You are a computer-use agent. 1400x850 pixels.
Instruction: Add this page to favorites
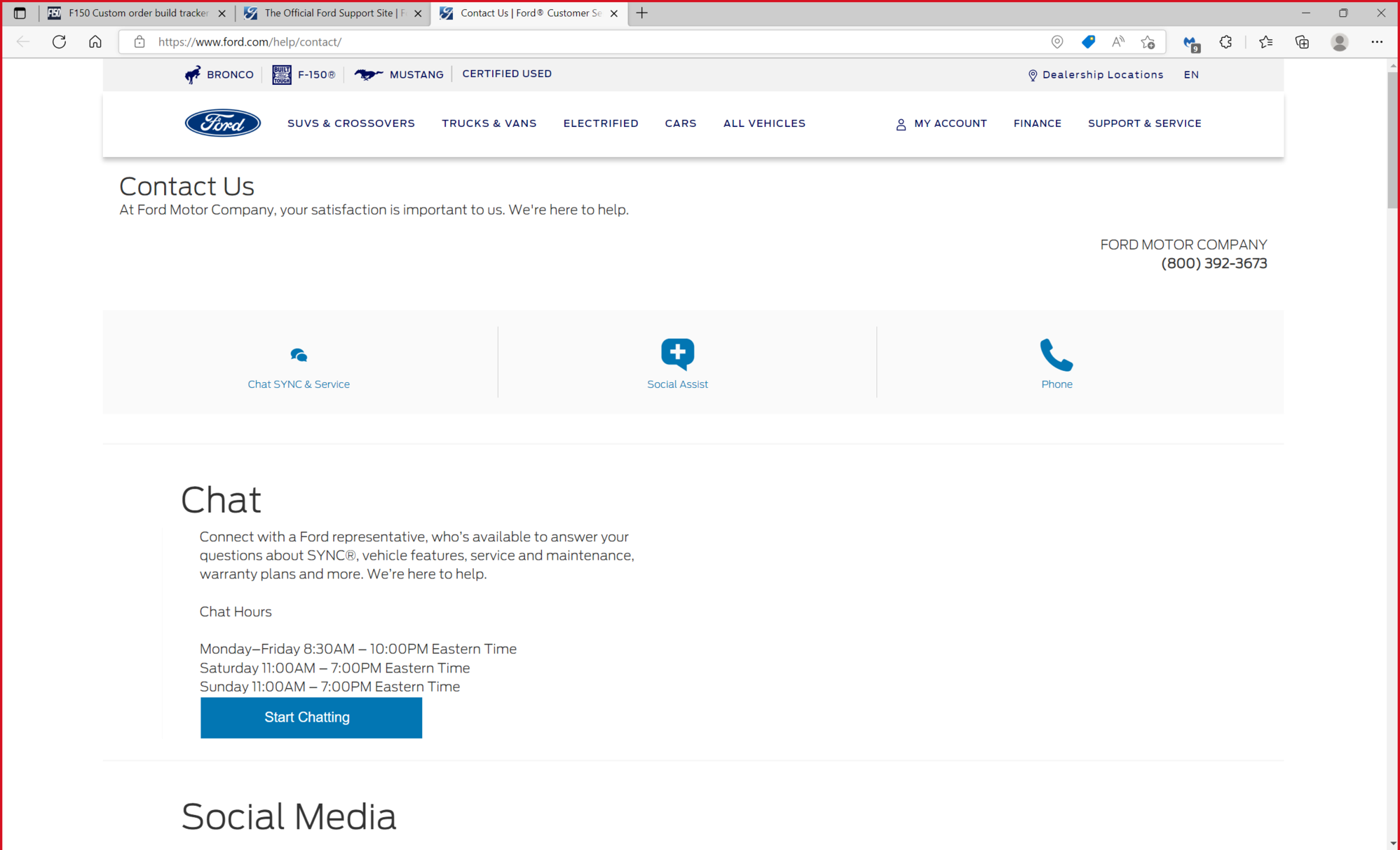coord(1148,42)
